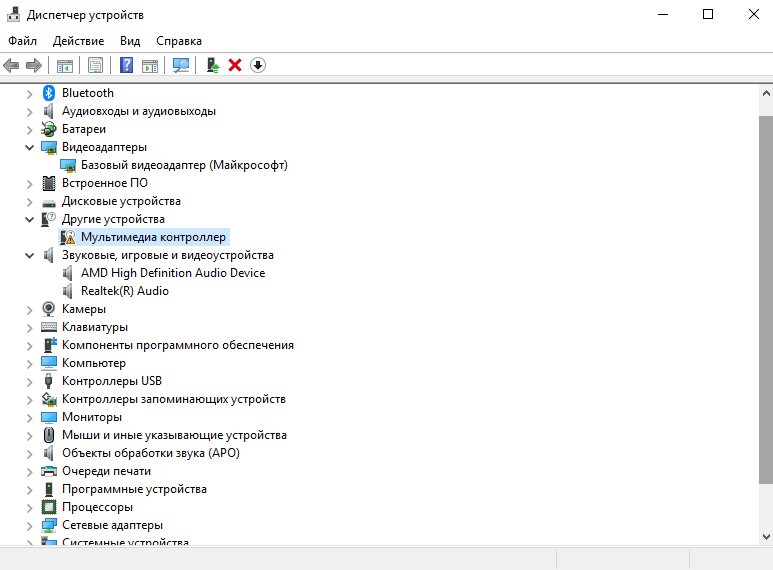Collapse the Другие устройства category
This screenshot has width=773, height=570.
click(30, 219)
